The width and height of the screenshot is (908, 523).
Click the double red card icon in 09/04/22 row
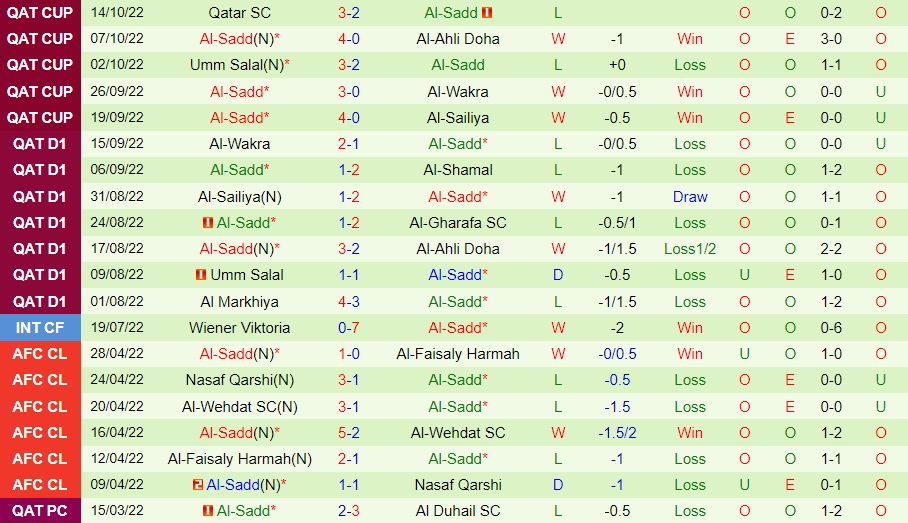[x=198, y=485]
